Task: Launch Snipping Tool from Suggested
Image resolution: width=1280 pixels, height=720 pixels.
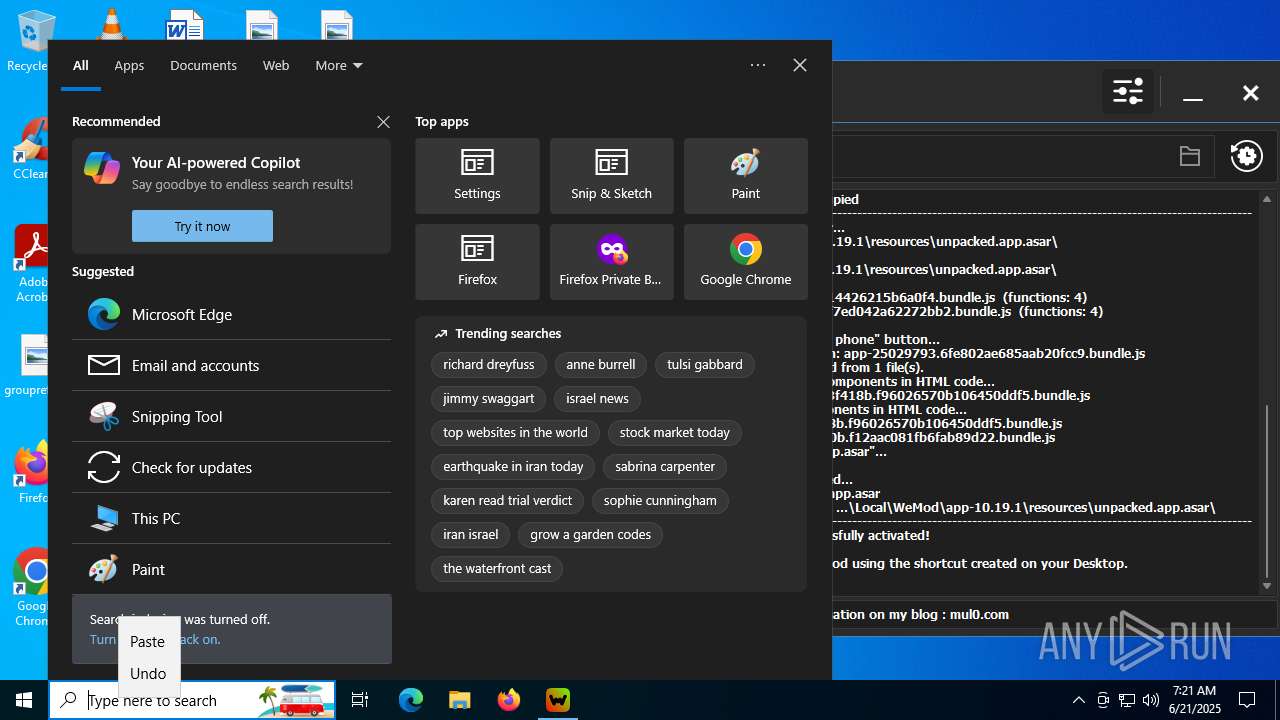Action: [x=231, y=416]
